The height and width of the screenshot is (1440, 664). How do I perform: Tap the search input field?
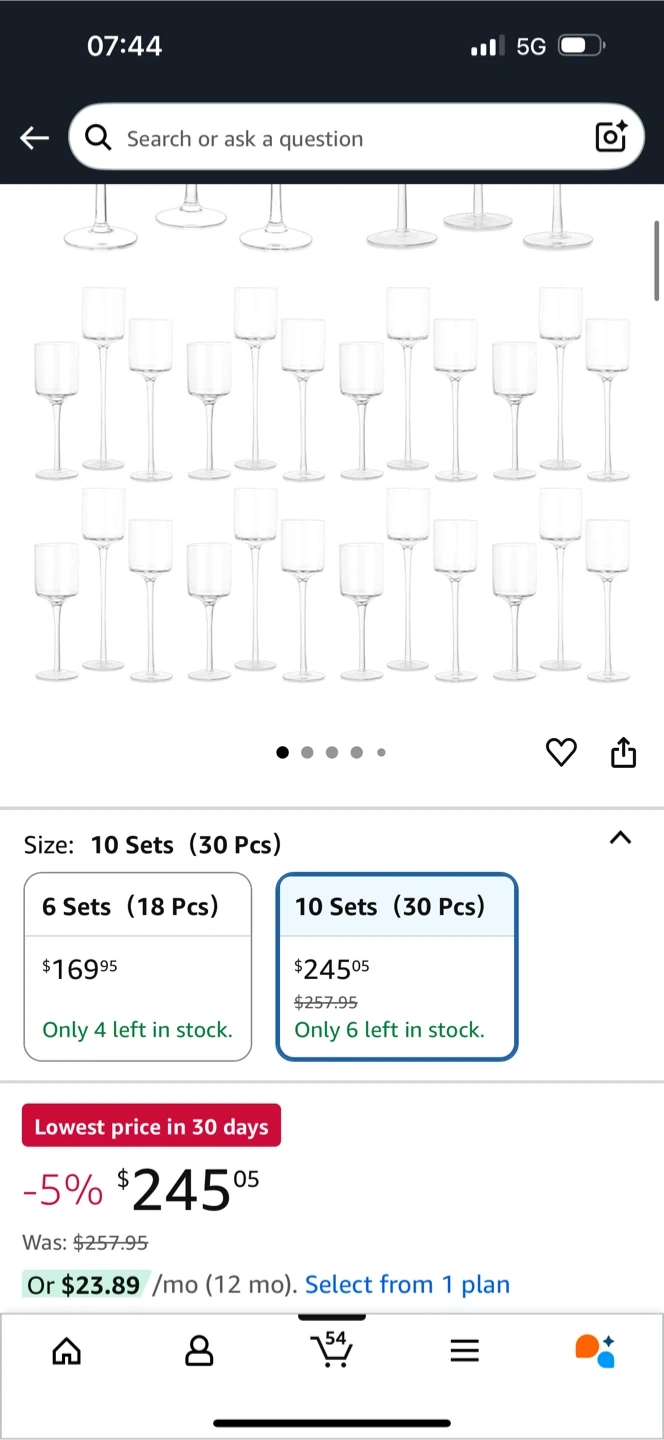[340, 138]
